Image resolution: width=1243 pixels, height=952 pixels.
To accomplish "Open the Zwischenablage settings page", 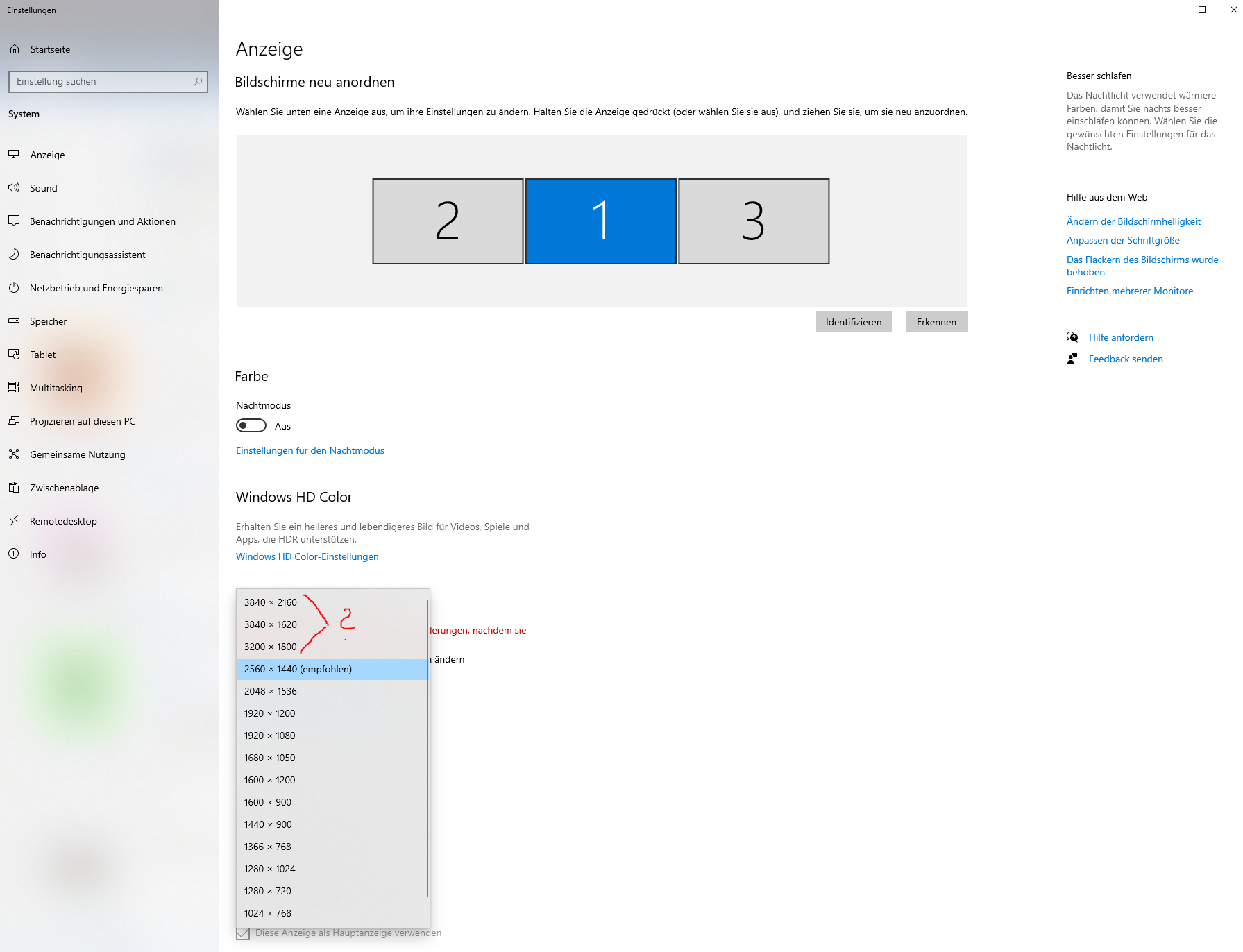I will pos(110,488).
